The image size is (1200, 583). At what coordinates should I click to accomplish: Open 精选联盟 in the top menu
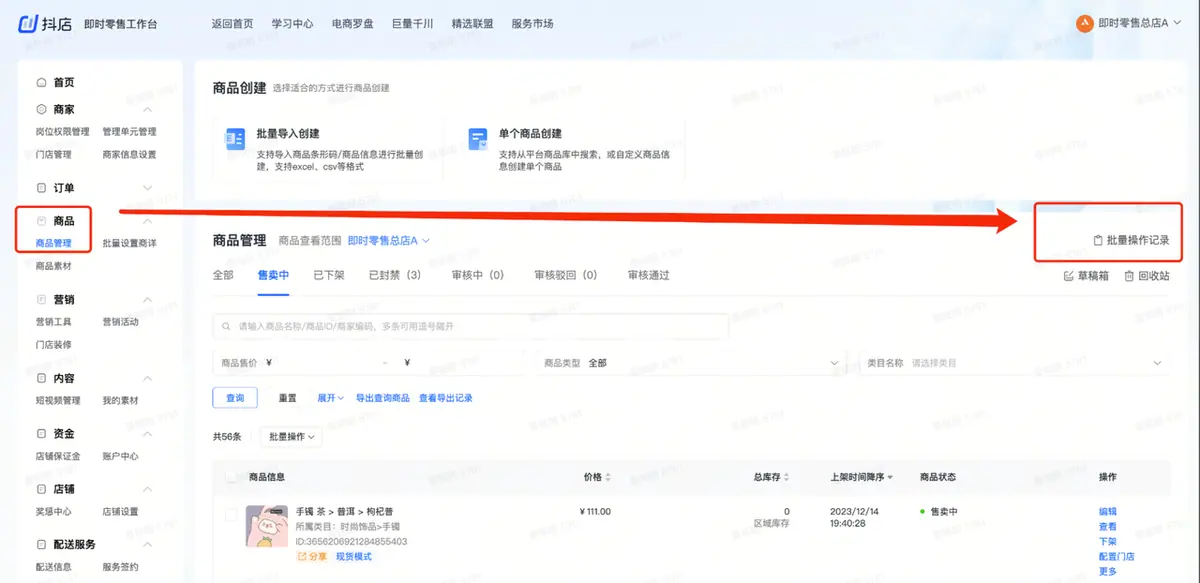coord(473,23)
